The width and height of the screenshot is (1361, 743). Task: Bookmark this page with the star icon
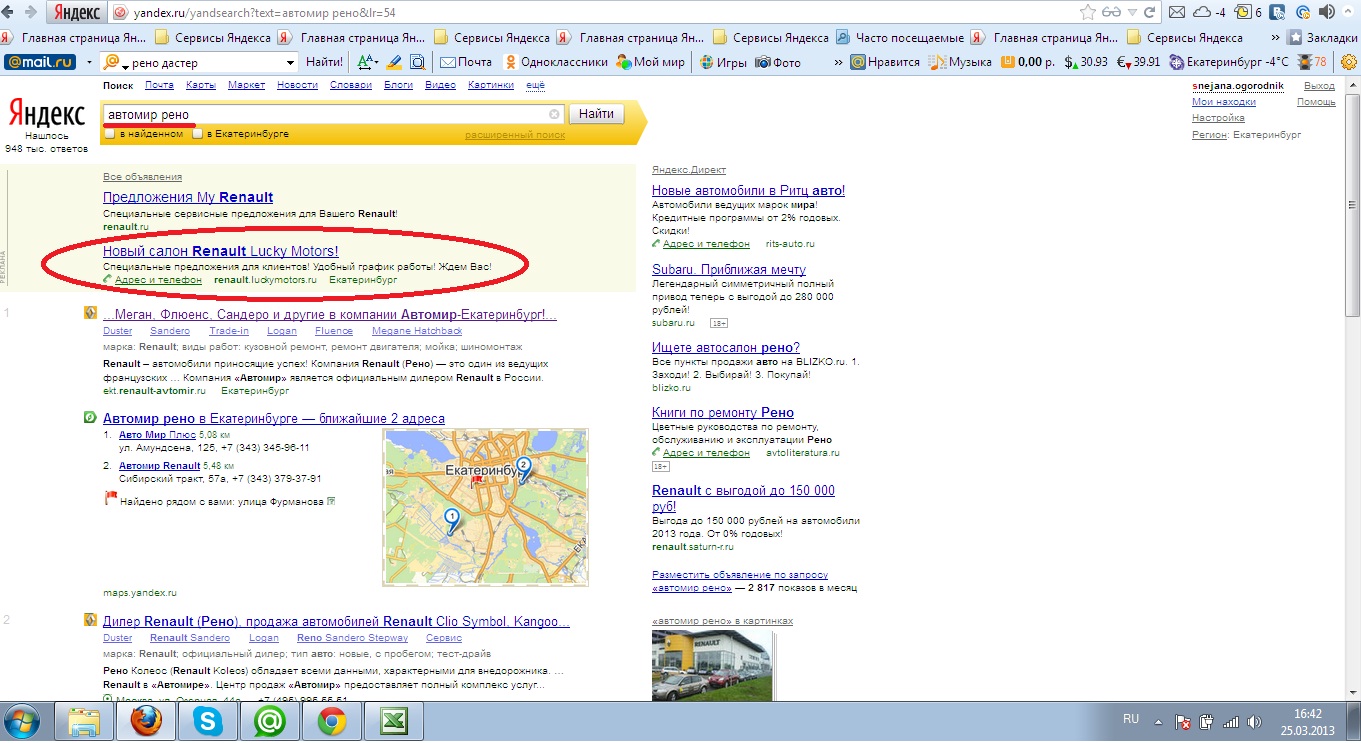tap(1088, 13)
